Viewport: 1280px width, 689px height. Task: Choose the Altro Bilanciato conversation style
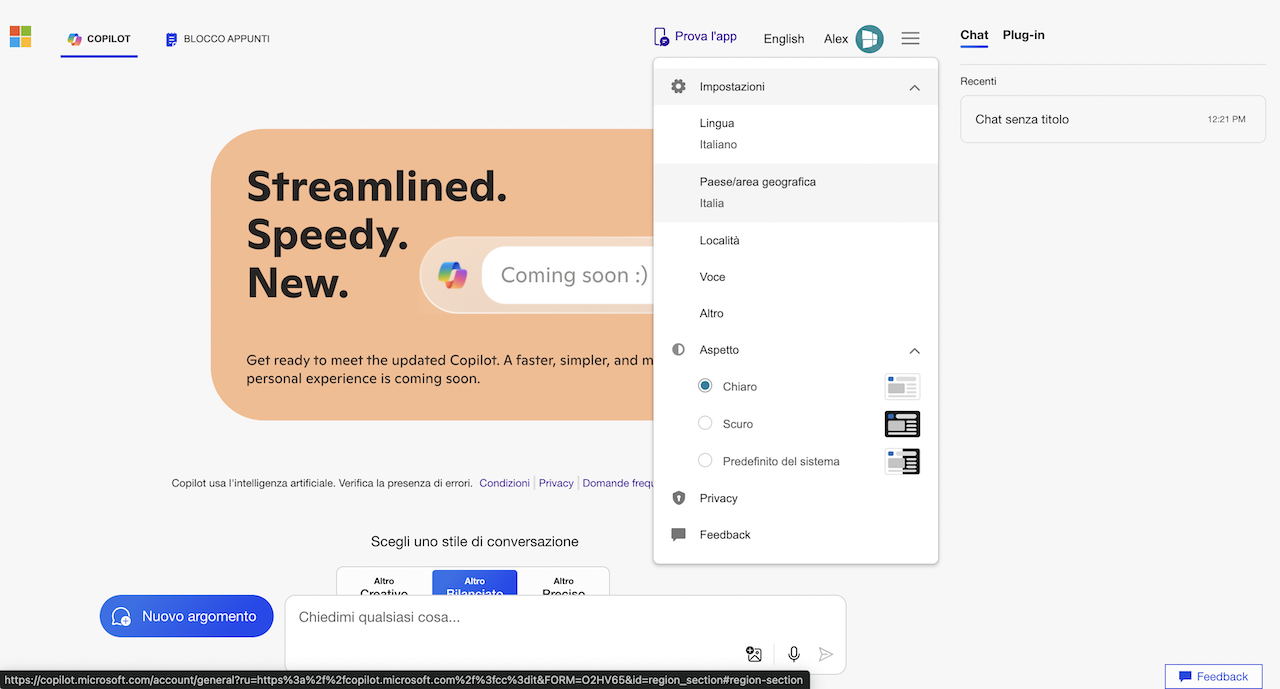(x=475, y=584)
